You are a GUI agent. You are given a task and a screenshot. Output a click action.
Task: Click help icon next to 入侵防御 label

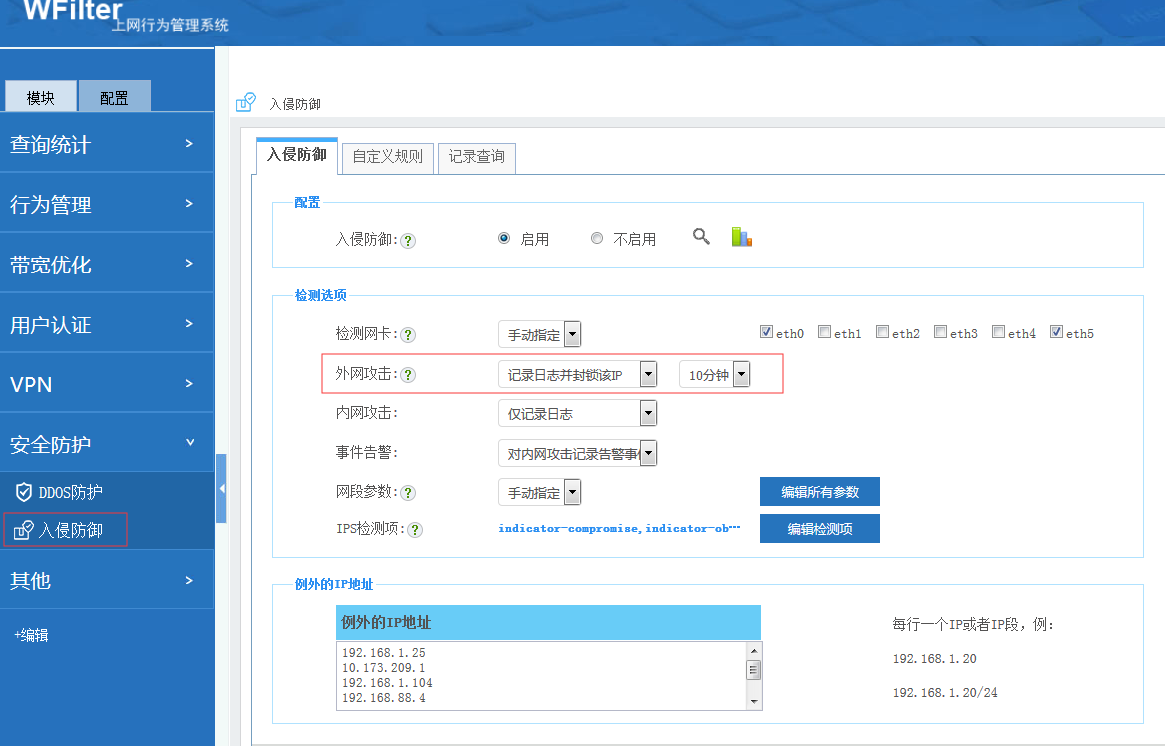point(408,241)
